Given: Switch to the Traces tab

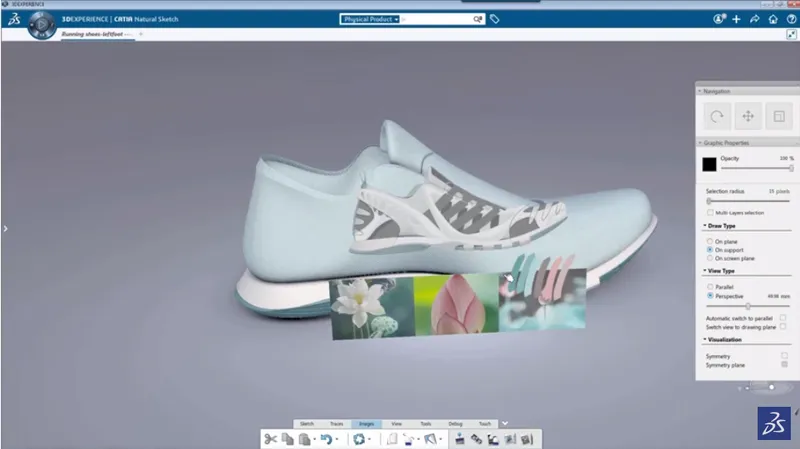Looking at the screenshot, I should click(x=337, y=423).
